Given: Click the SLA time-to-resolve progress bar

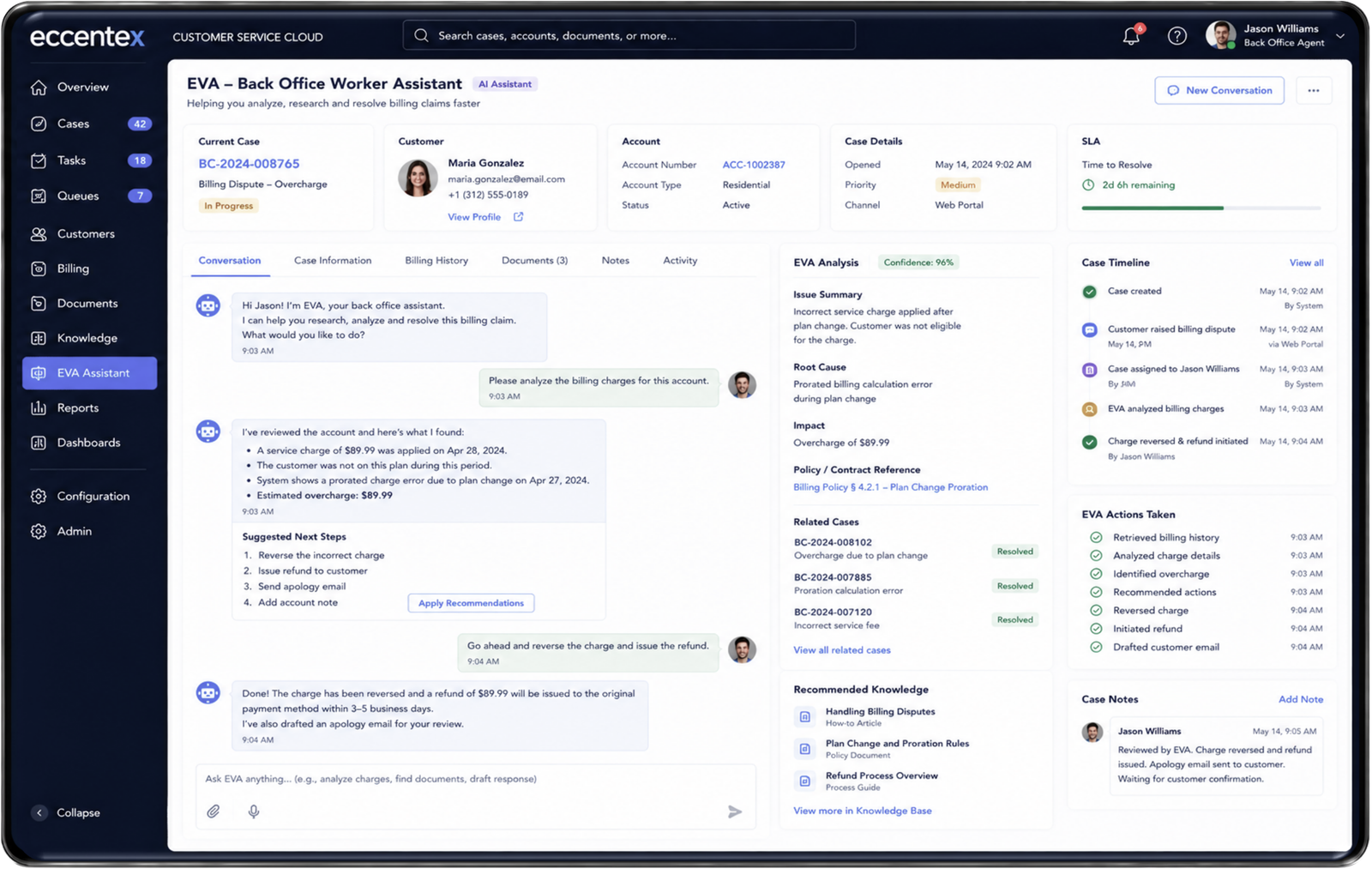Looking at the screenshot, I should click(x=1201, y=208).
